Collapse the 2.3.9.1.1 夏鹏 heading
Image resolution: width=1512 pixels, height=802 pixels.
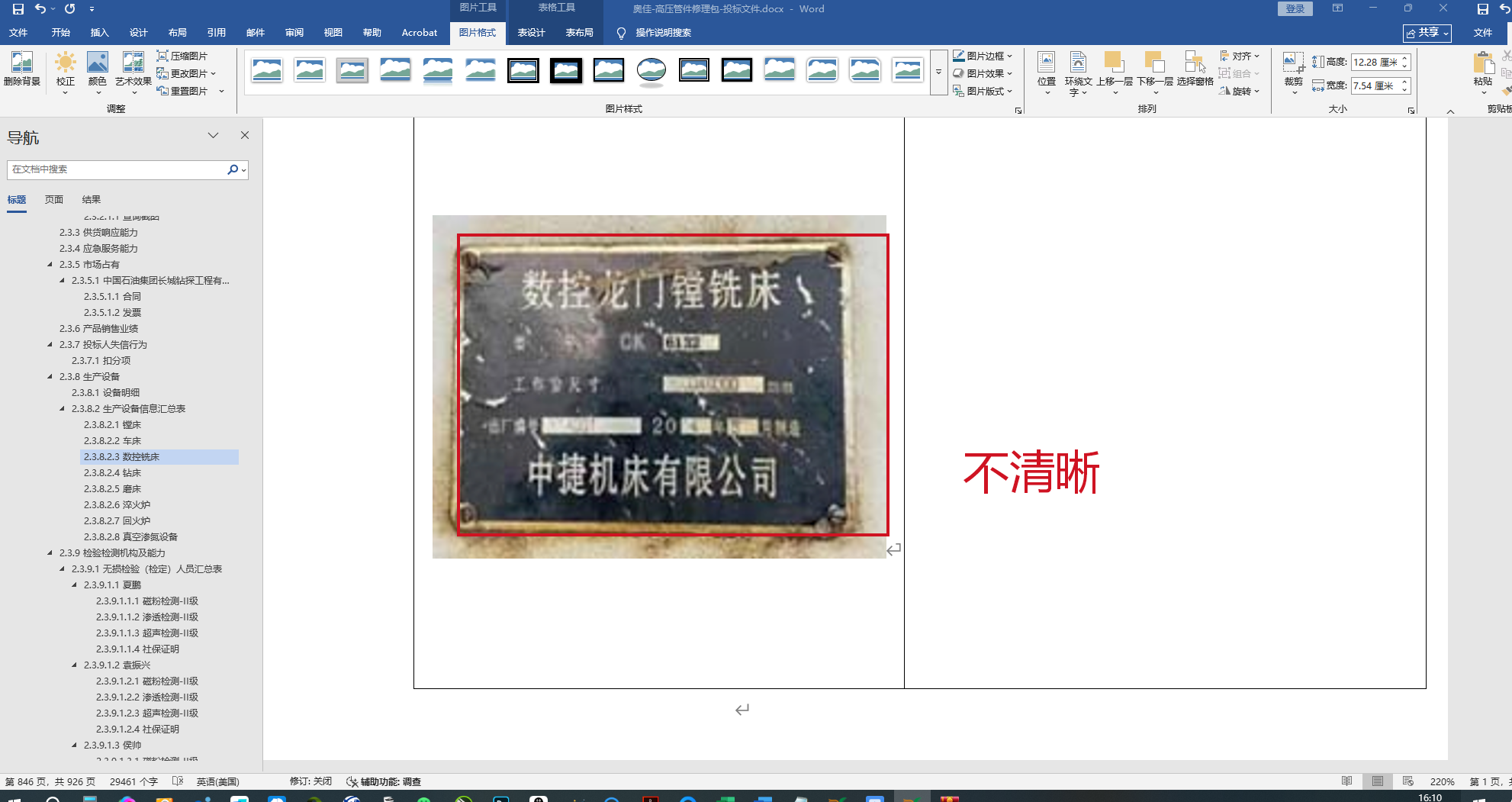[75, 585]
